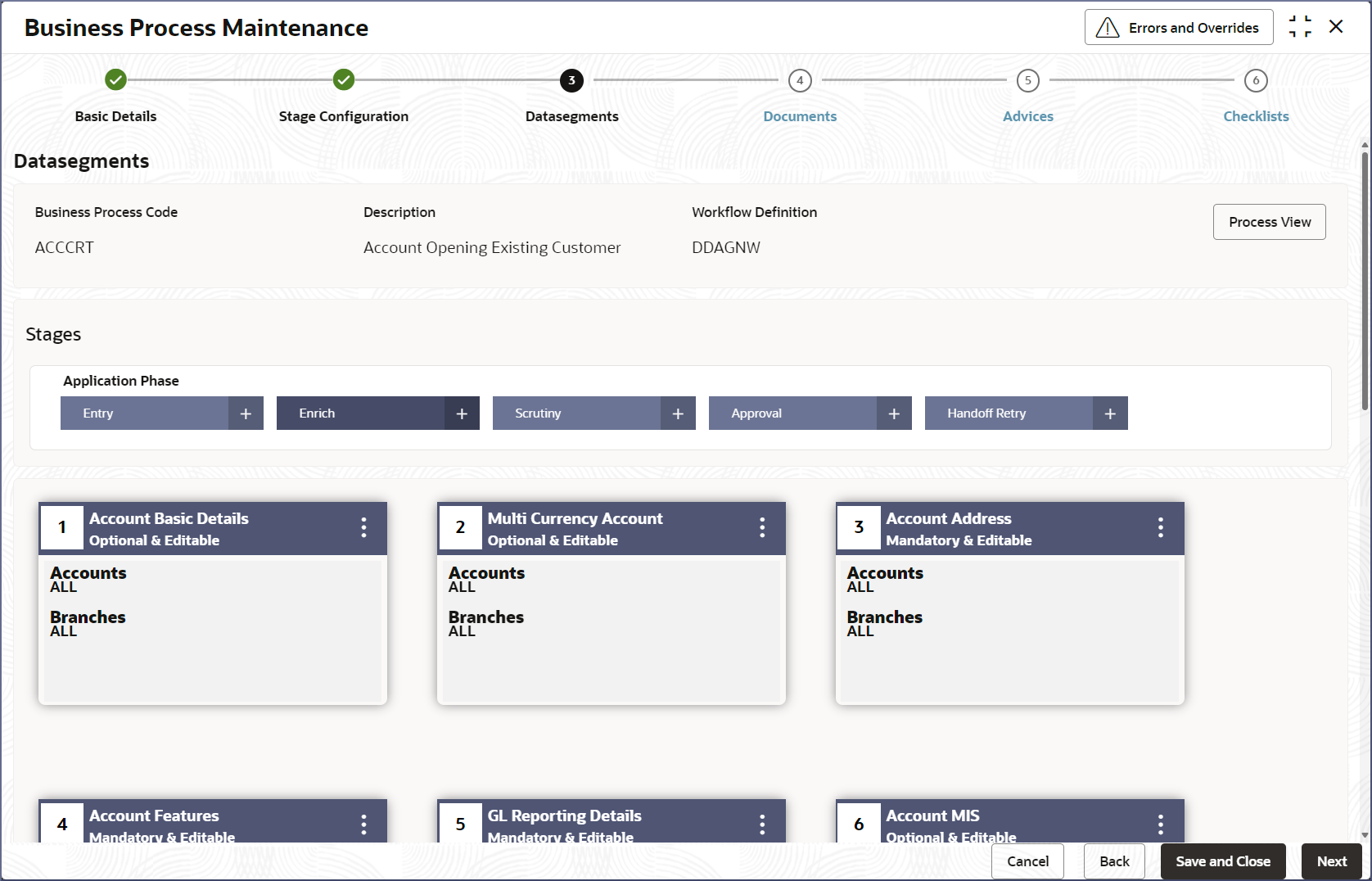Image resolution: width=1372 pixels, height=881 pixels.
Task: Click the plus icon on Entry stage
Action: click(246, 413)
